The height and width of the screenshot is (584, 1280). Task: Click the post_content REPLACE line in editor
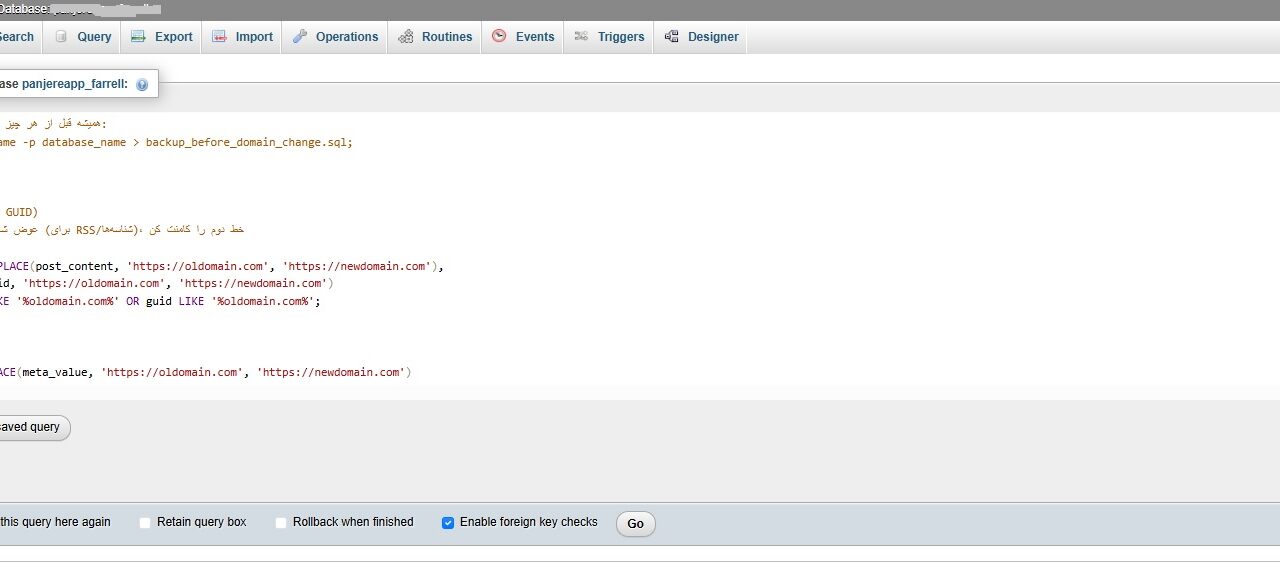pos(220,267)
